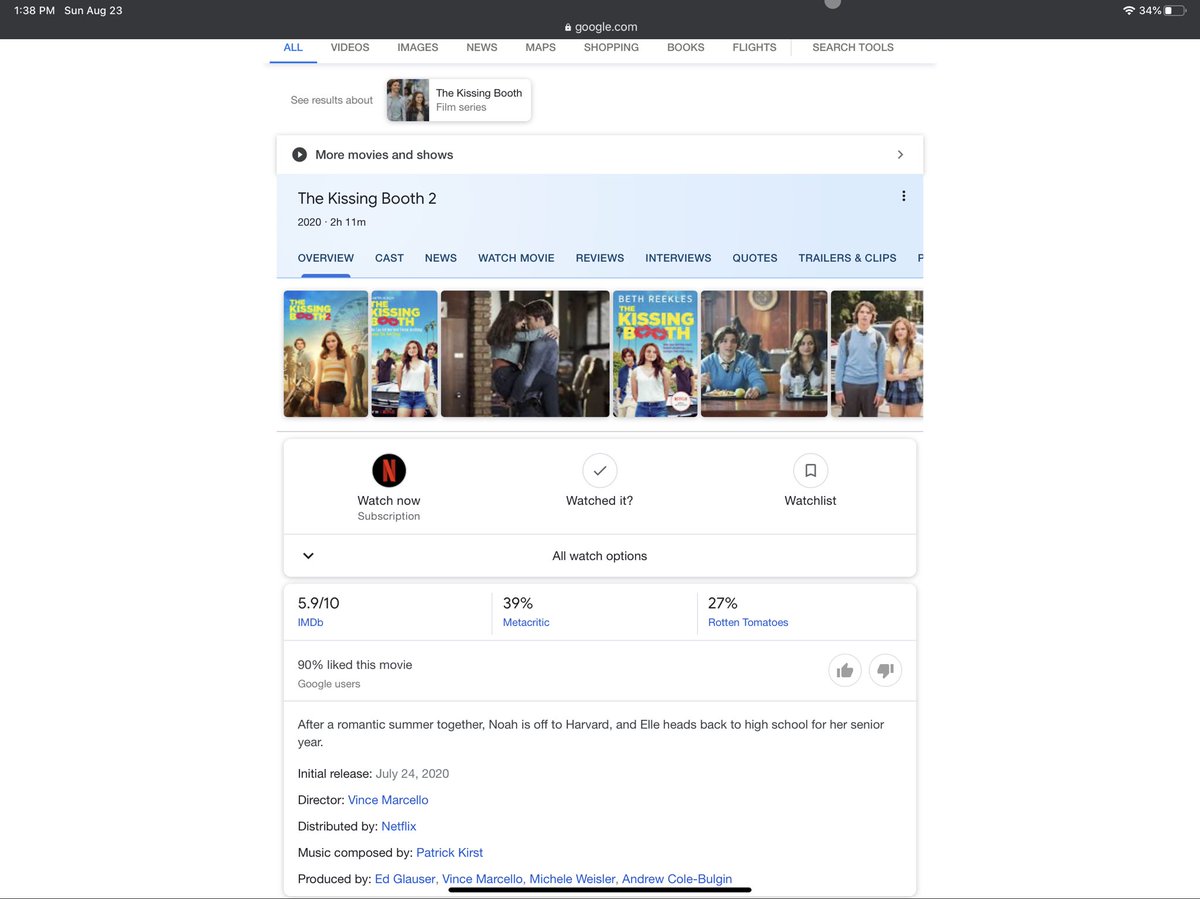Click the 27% Rotten Tomatoes score
Screen dimensions: 1200x899
tap(723, 603)
